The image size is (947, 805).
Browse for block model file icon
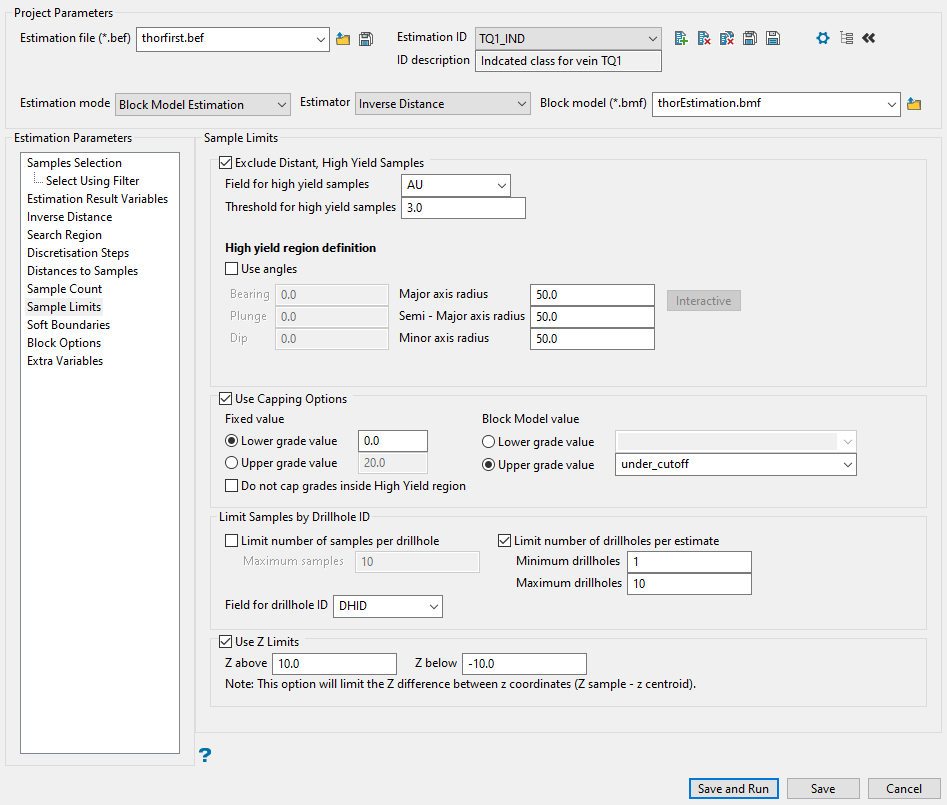(x=913, y=104)
